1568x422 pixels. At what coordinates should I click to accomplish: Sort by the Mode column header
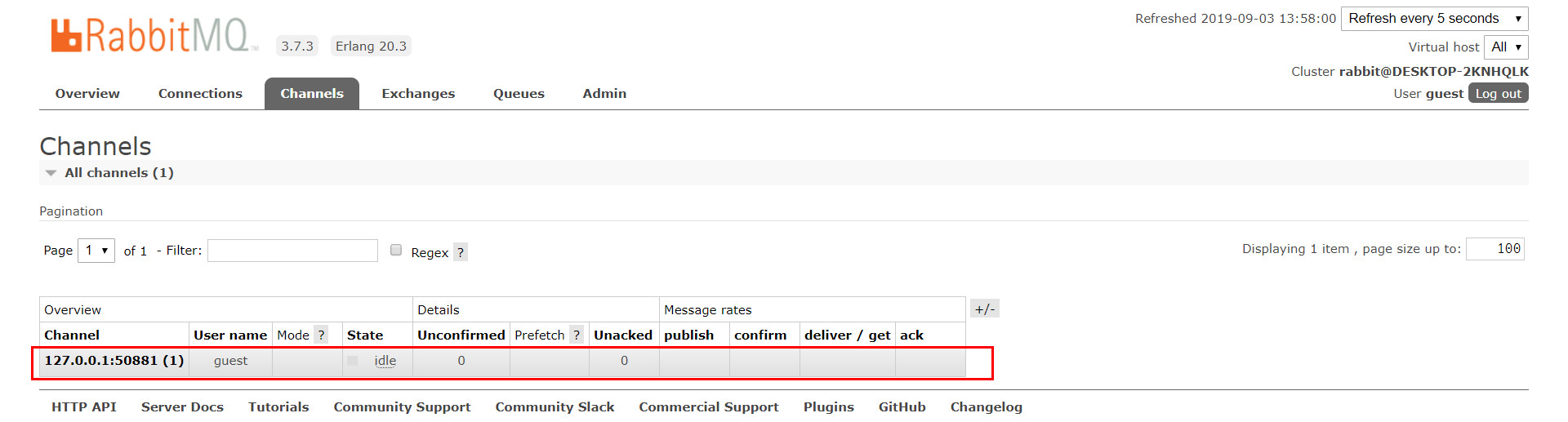coord(293,335)
